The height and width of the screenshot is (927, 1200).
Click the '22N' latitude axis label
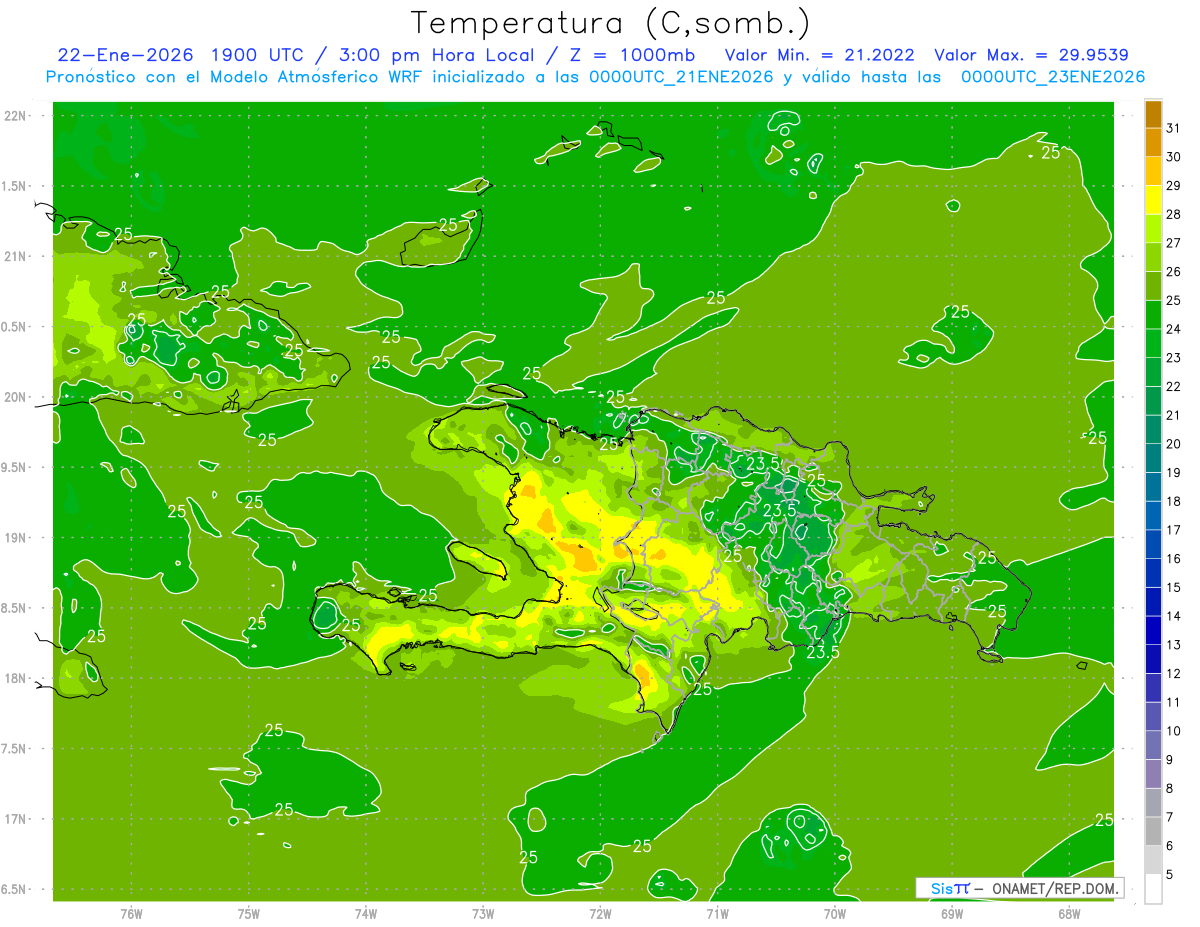pyautogui.click(x=15, y=115)
